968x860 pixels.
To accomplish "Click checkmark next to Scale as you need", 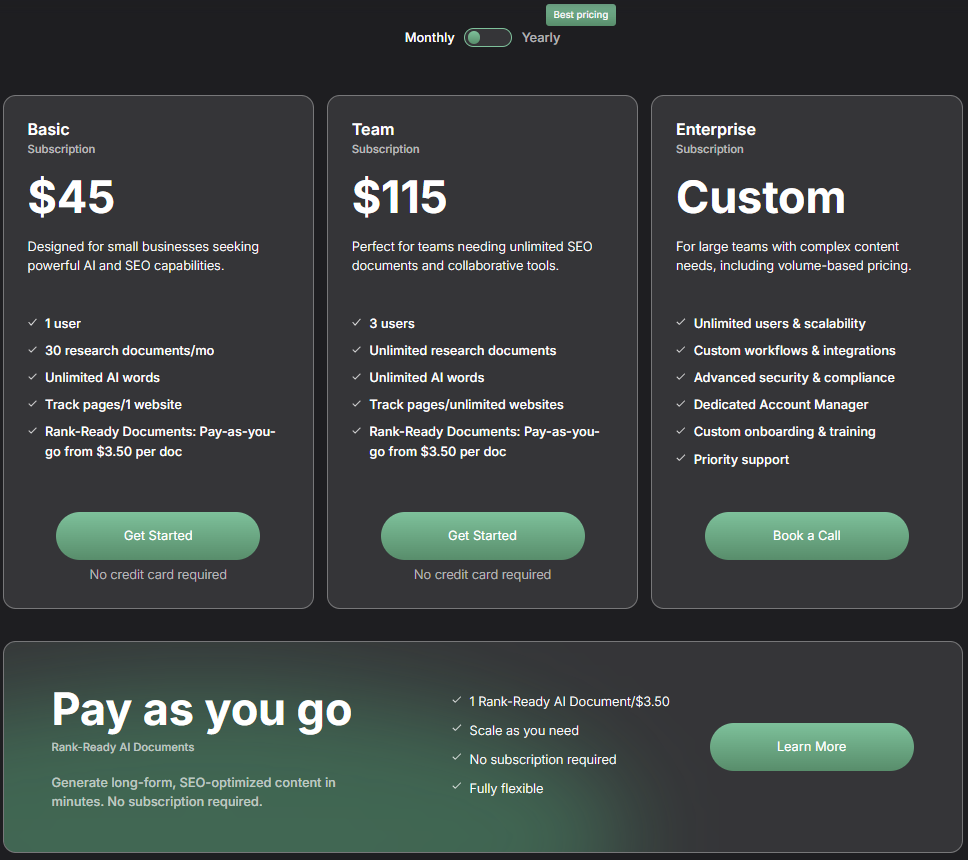I will (457, 728).
